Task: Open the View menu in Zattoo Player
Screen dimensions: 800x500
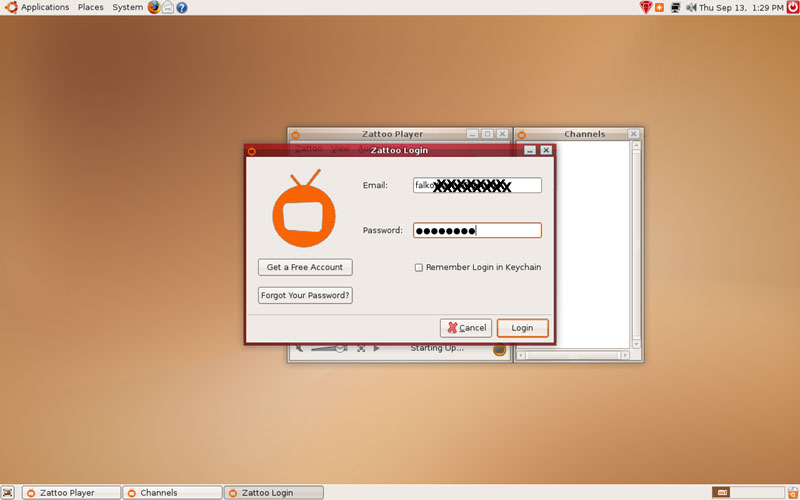Action: tap(340, 148)
